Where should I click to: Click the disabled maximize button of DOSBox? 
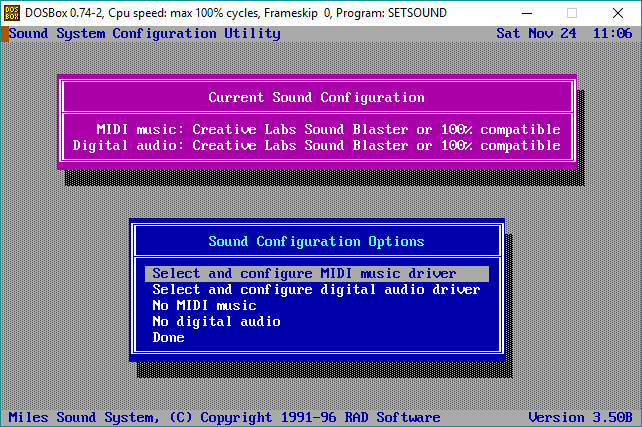pyautogui.click(x=572, y=13)
